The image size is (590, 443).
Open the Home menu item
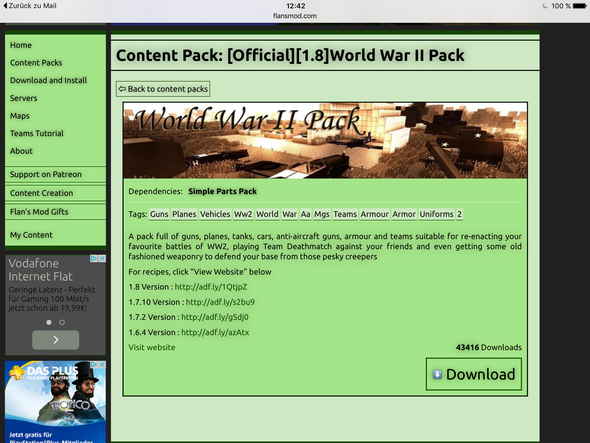[21, 45]
